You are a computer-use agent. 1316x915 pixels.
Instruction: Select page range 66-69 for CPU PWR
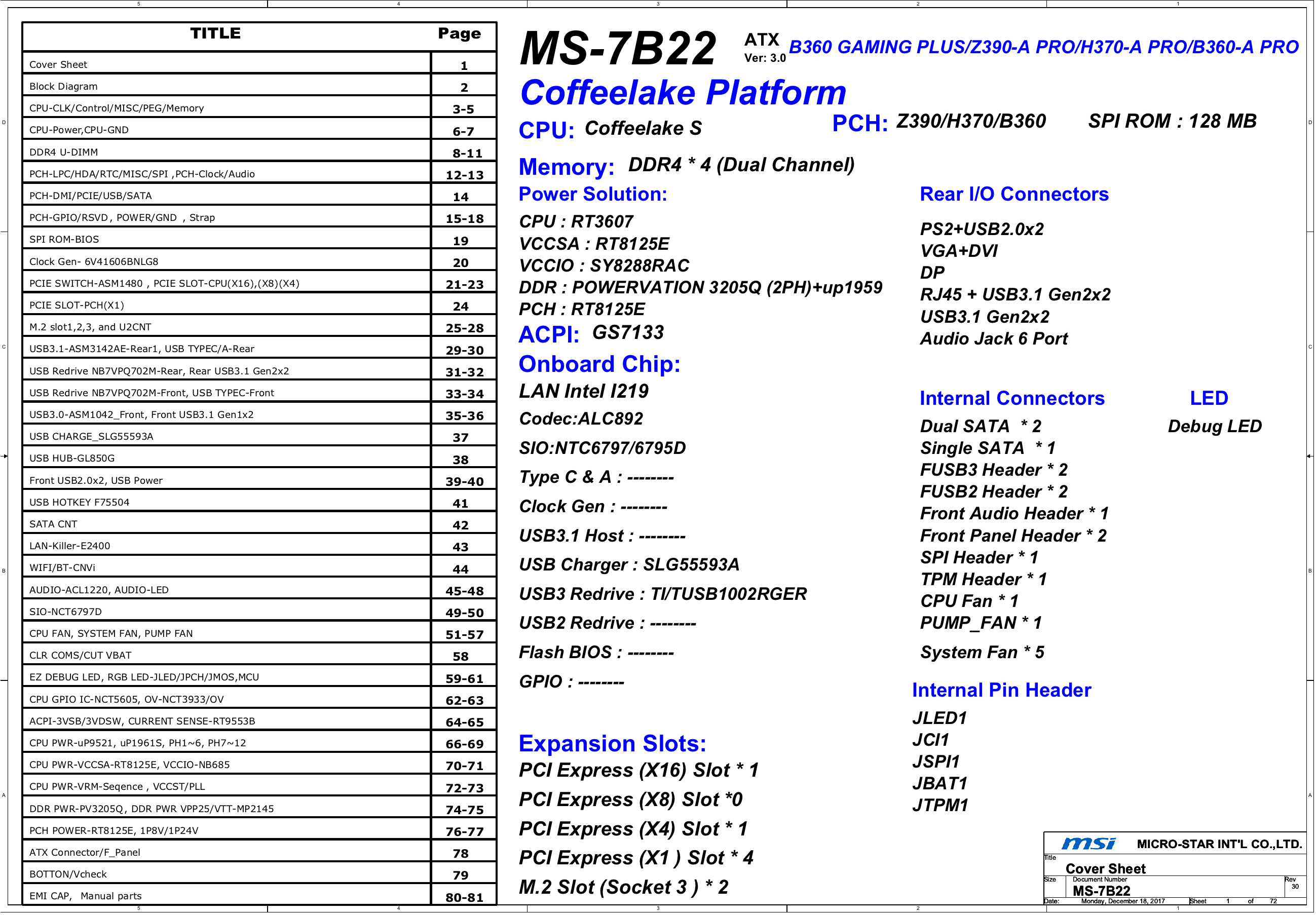pyautogui.click(x=465, y=744)
